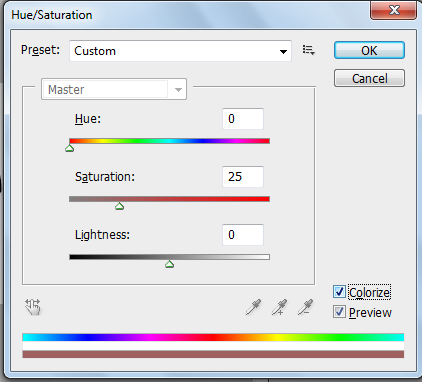
Task: Click the Lightness value input field
Action: point(243,235)
